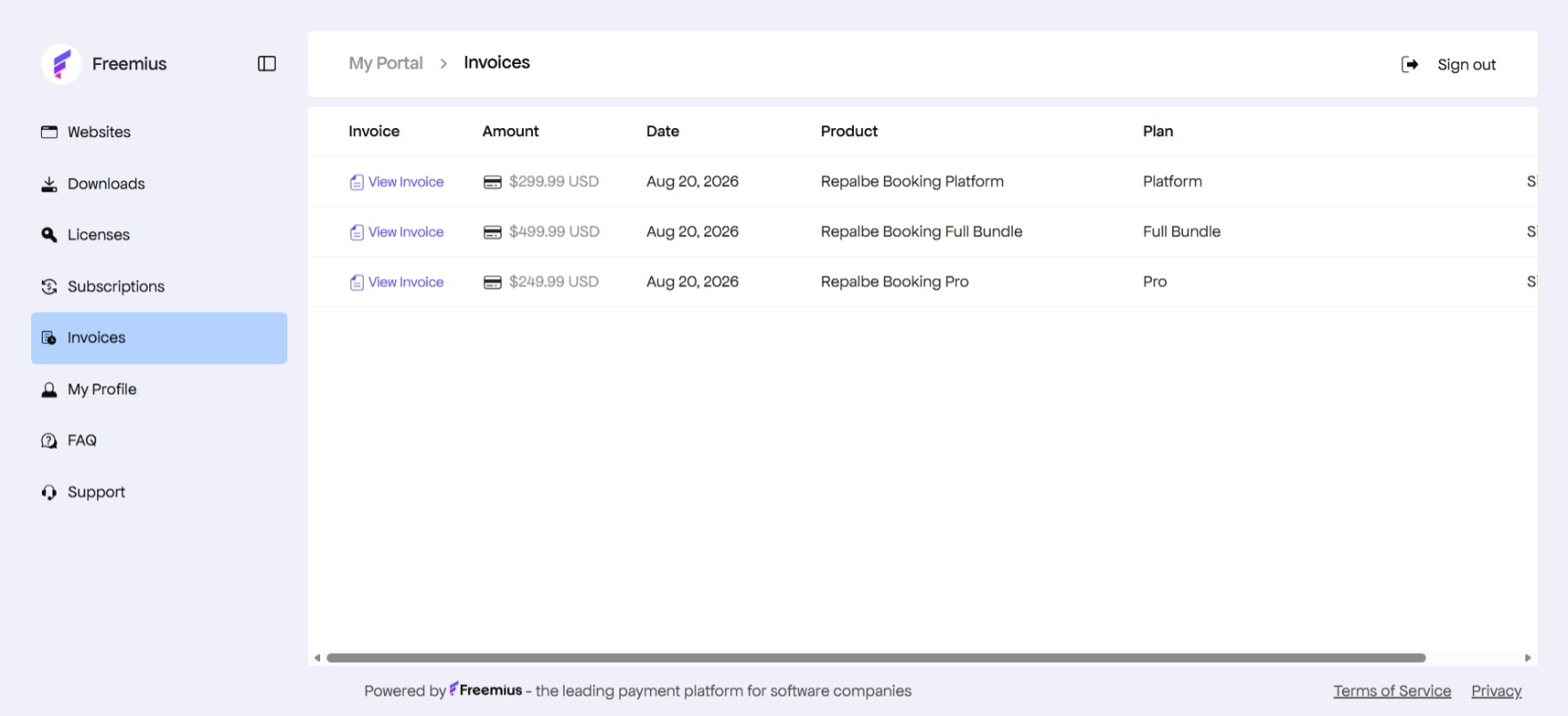Open the FAQ page

[159, 440]
